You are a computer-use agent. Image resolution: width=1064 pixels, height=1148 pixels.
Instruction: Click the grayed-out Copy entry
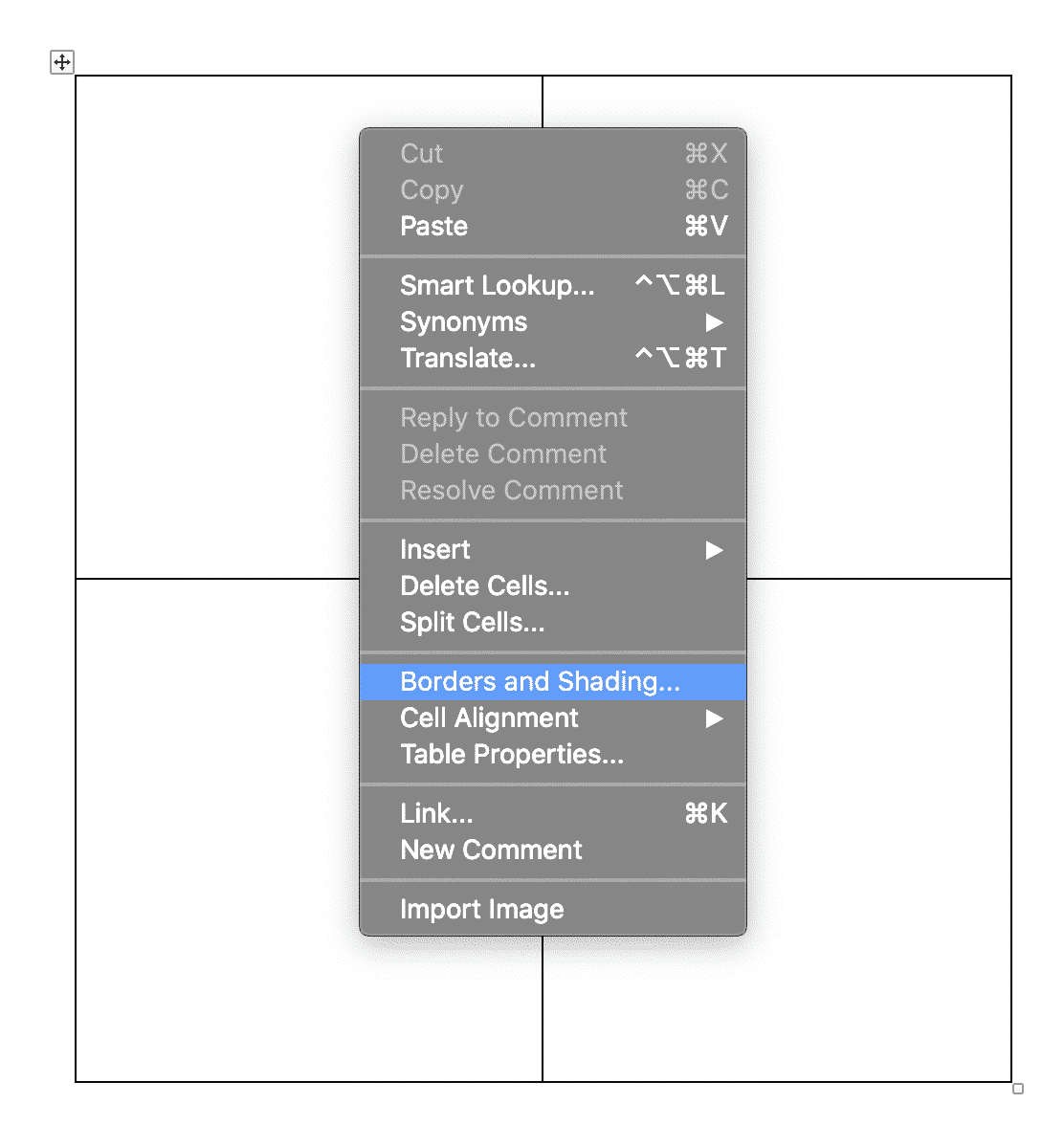pyautogui.click(x=431, y=190)
